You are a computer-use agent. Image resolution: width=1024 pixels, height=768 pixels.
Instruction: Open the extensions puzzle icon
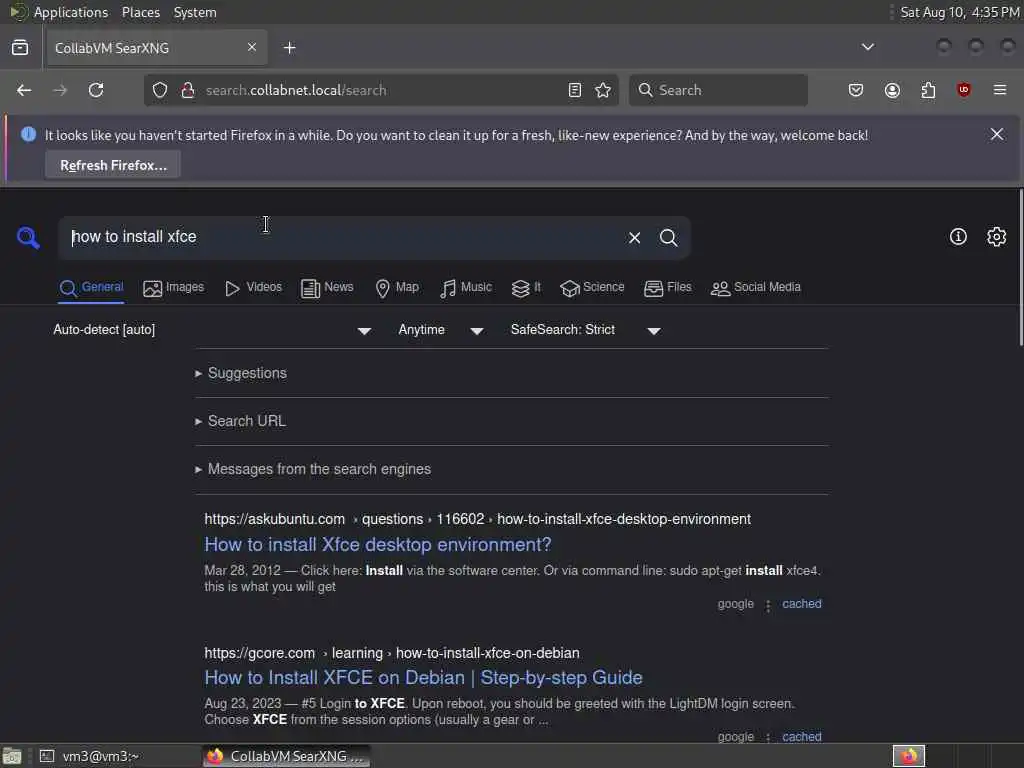click(x=928, y=90)
